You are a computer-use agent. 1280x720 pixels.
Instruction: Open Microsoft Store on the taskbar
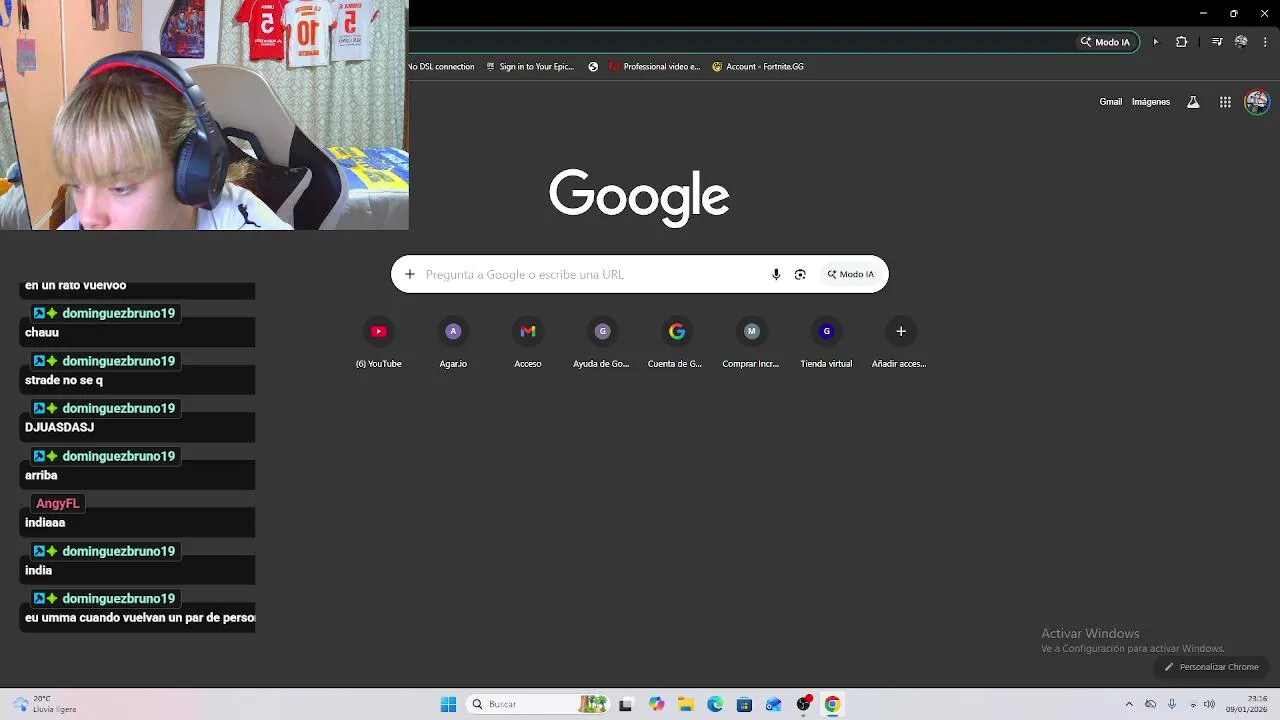click(x=744, y=704)
